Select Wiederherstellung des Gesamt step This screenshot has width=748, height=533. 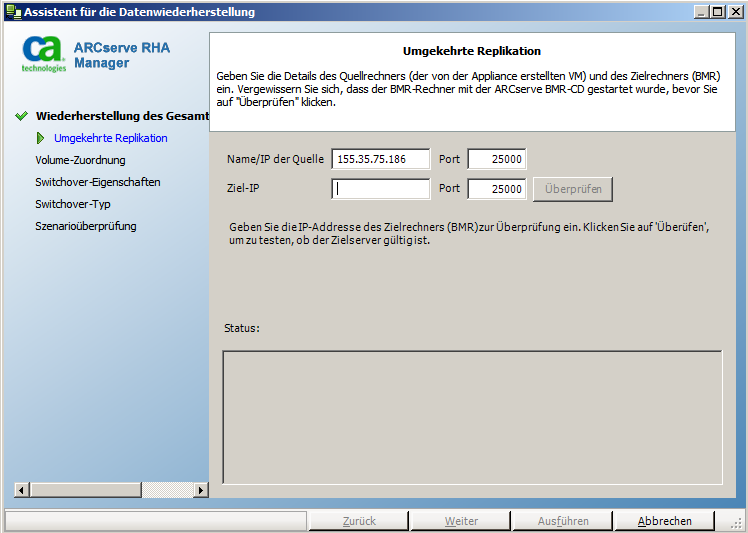[122, 116]
